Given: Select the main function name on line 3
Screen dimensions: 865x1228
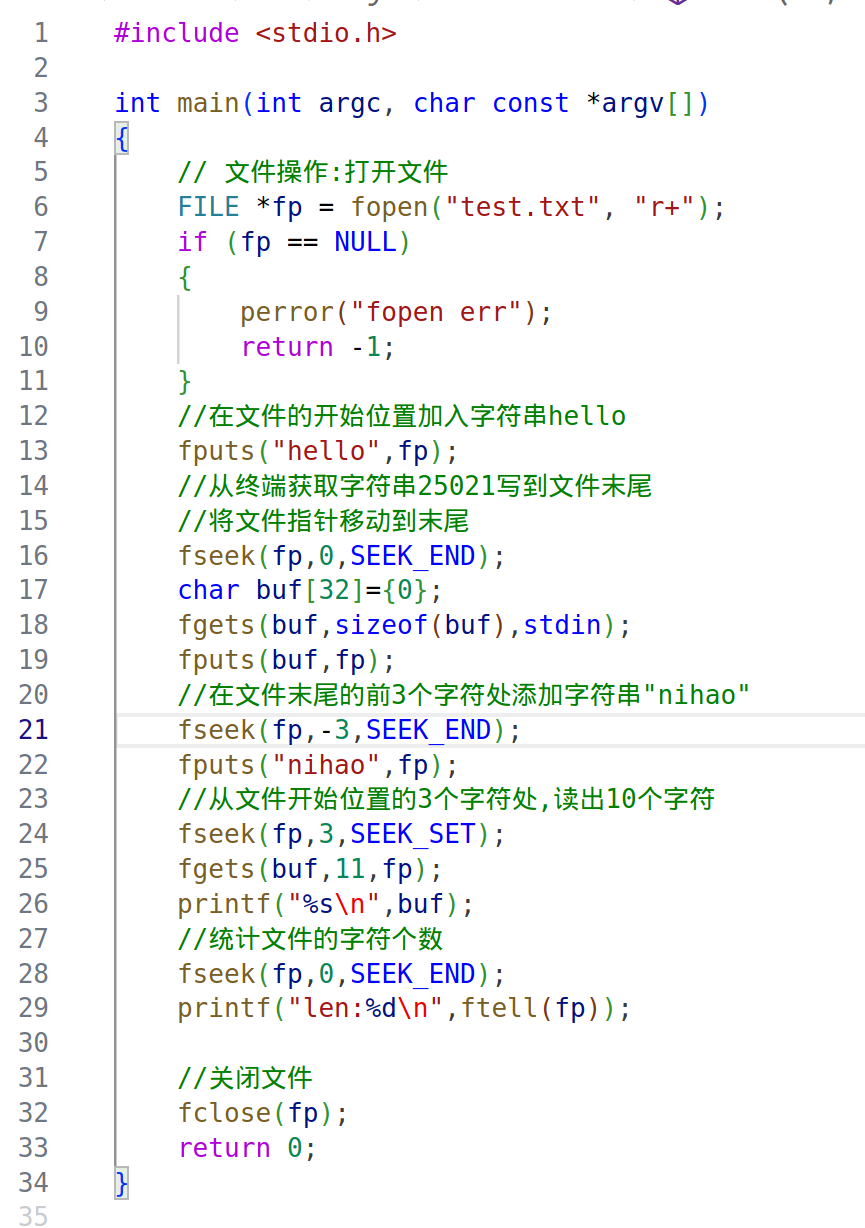Looking at the screenshot, I should (x=207, y=102).
